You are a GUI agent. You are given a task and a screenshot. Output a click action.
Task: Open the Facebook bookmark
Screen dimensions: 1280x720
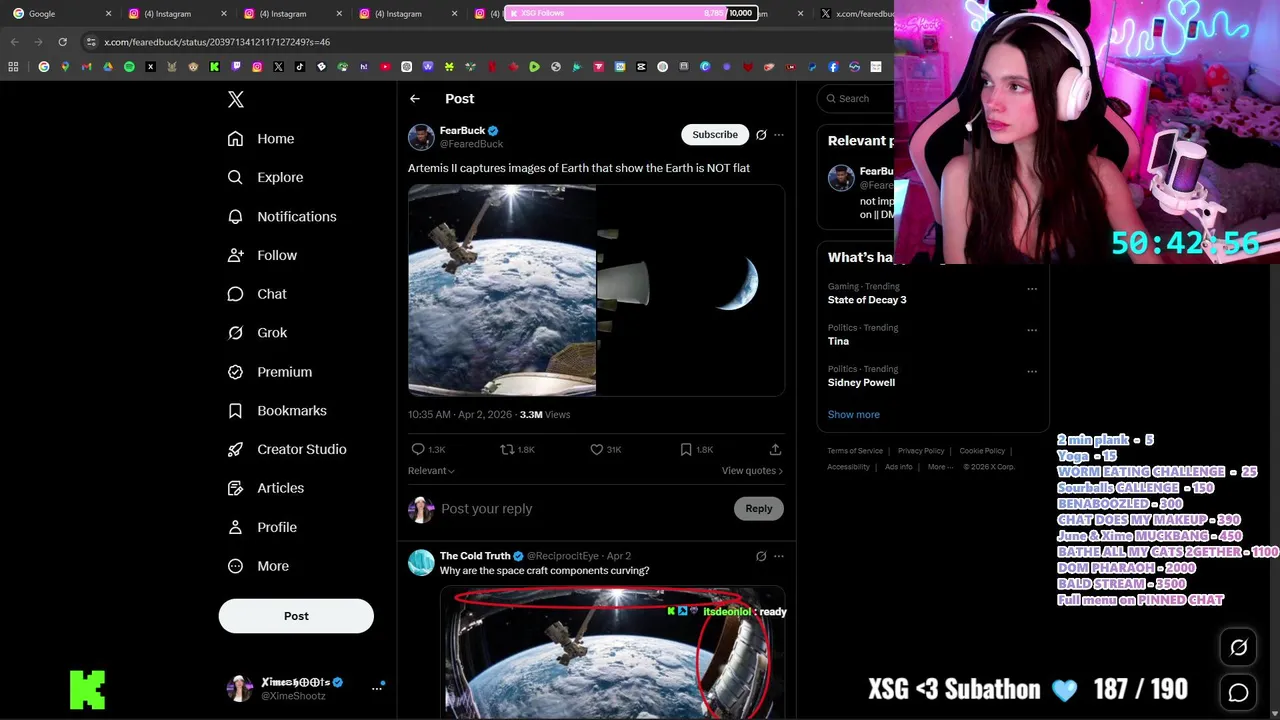pyautogui.click(x=833, y=67)
